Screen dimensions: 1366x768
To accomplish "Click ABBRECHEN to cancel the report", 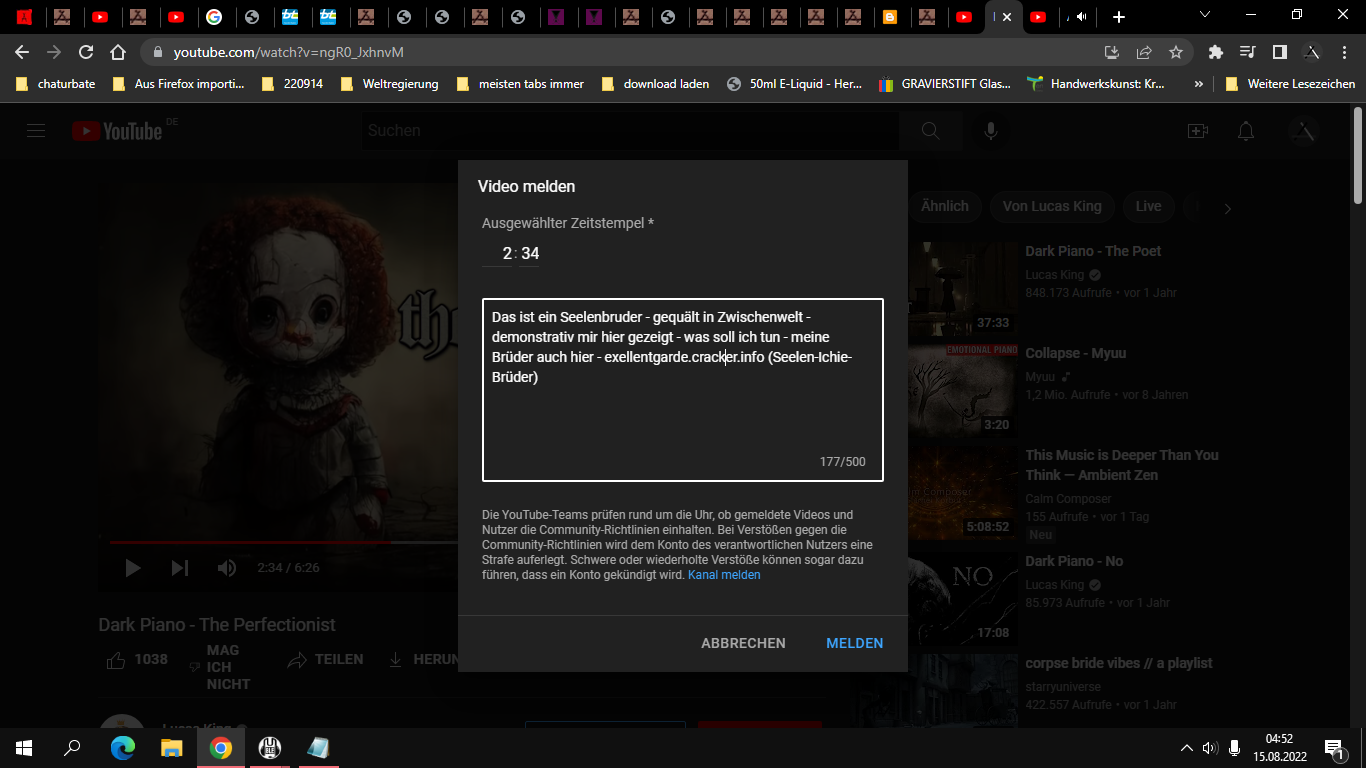I will [743, 643].
